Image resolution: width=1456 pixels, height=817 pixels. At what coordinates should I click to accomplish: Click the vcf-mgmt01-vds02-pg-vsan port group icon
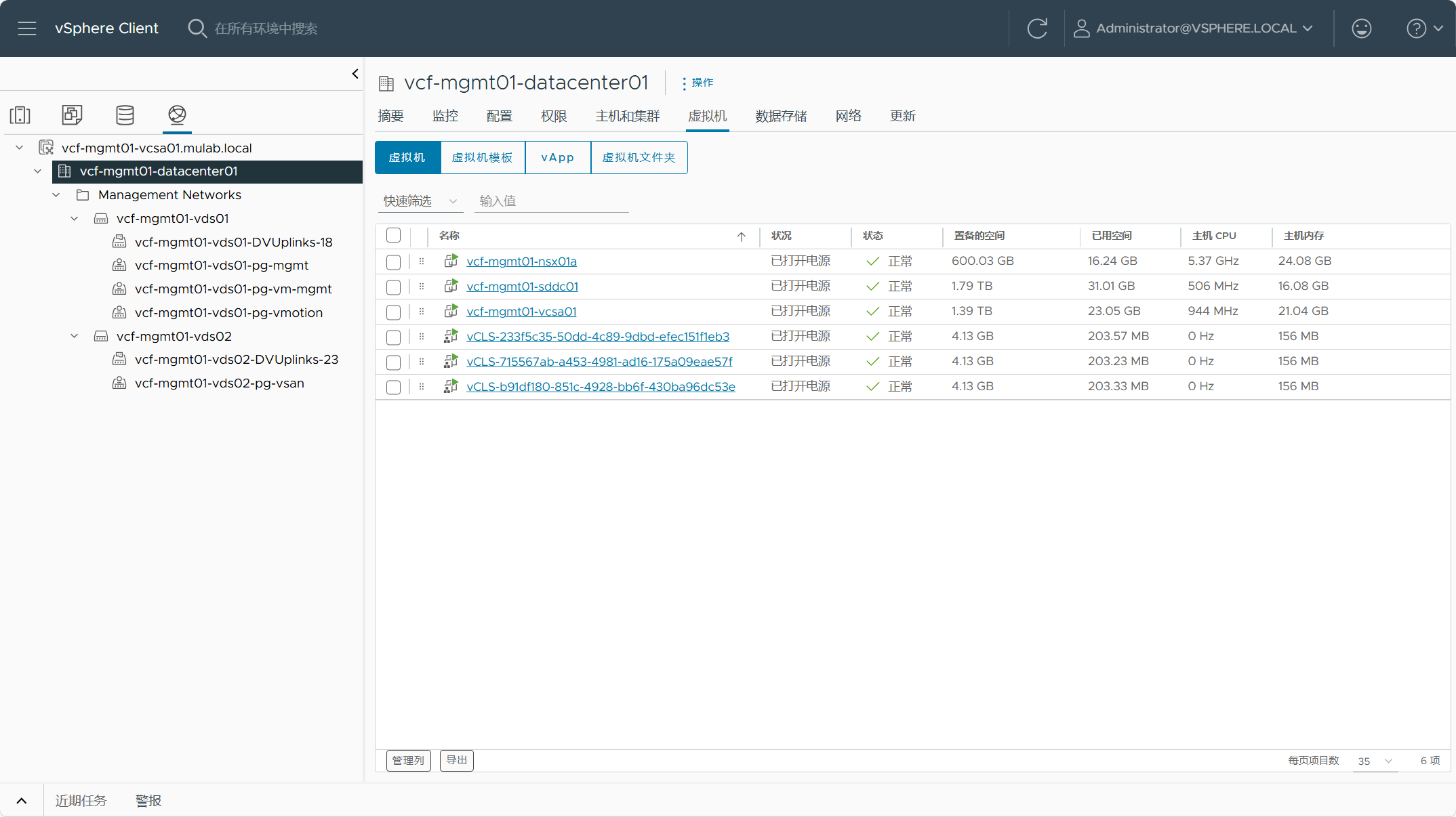point(119,383)
